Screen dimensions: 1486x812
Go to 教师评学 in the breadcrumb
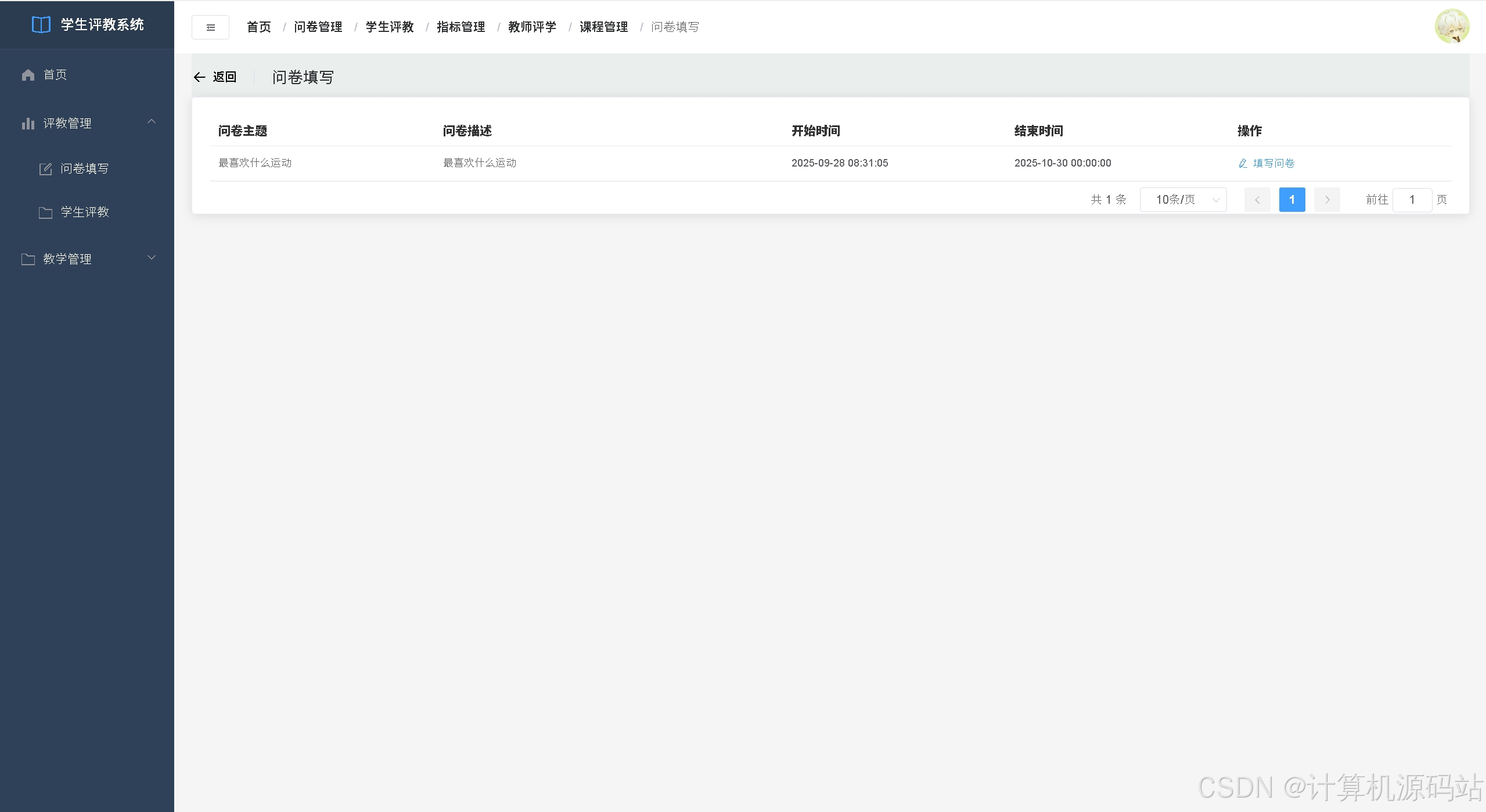pyautogui.click(x=532, y=27)
